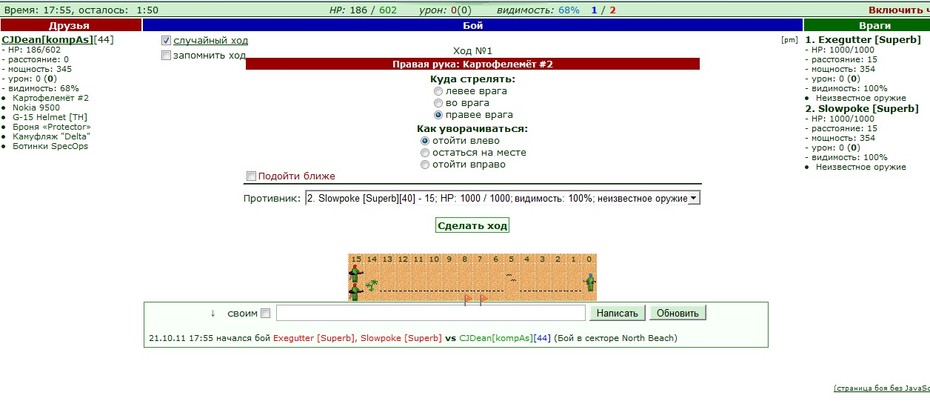Click 'Exegutter [Superb]' in the battle log

pos(311,338)
